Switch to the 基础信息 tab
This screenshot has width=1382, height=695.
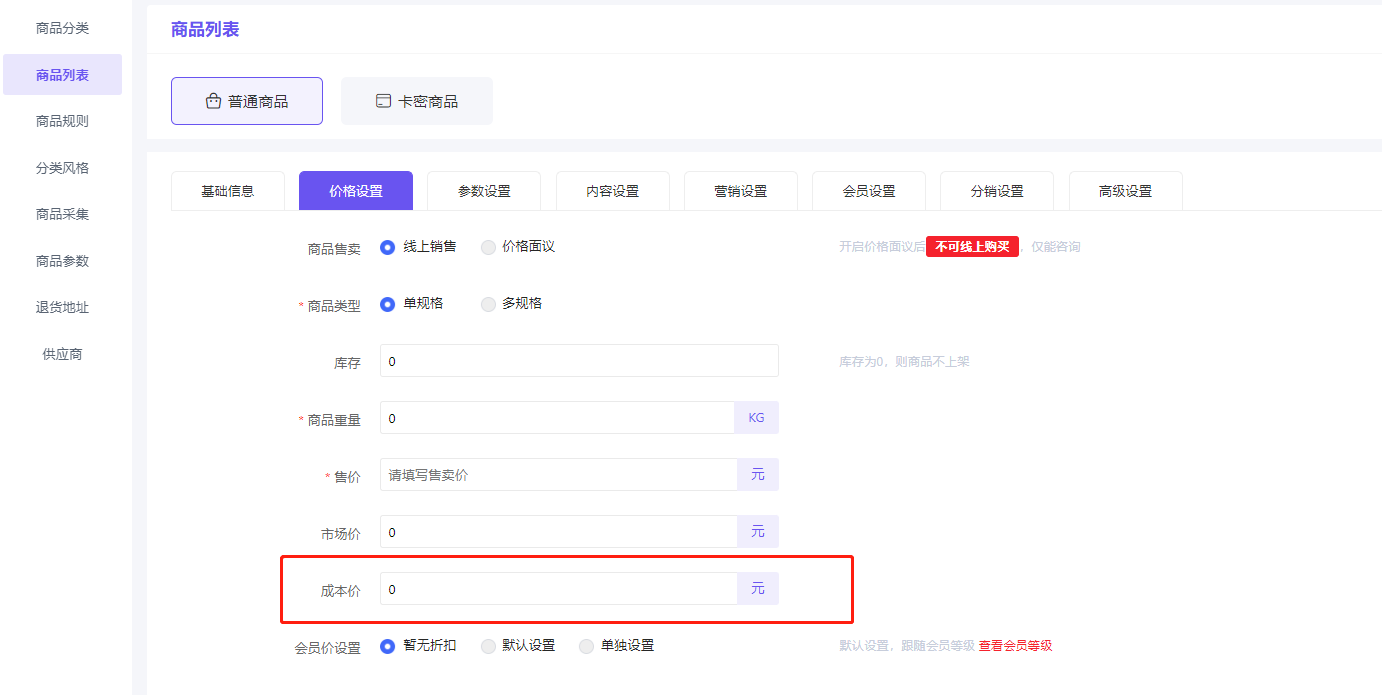pos(228,191)
